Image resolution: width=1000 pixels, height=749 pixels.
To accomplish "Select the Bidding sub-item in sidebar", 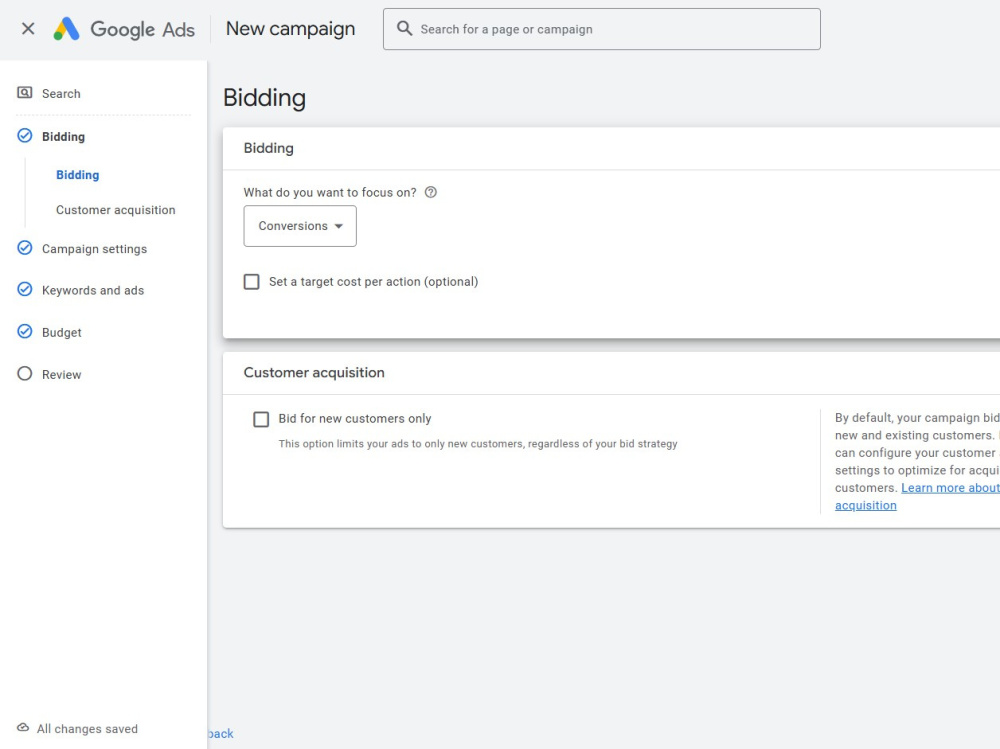I will pyautogui.click(x=77, y=175).
